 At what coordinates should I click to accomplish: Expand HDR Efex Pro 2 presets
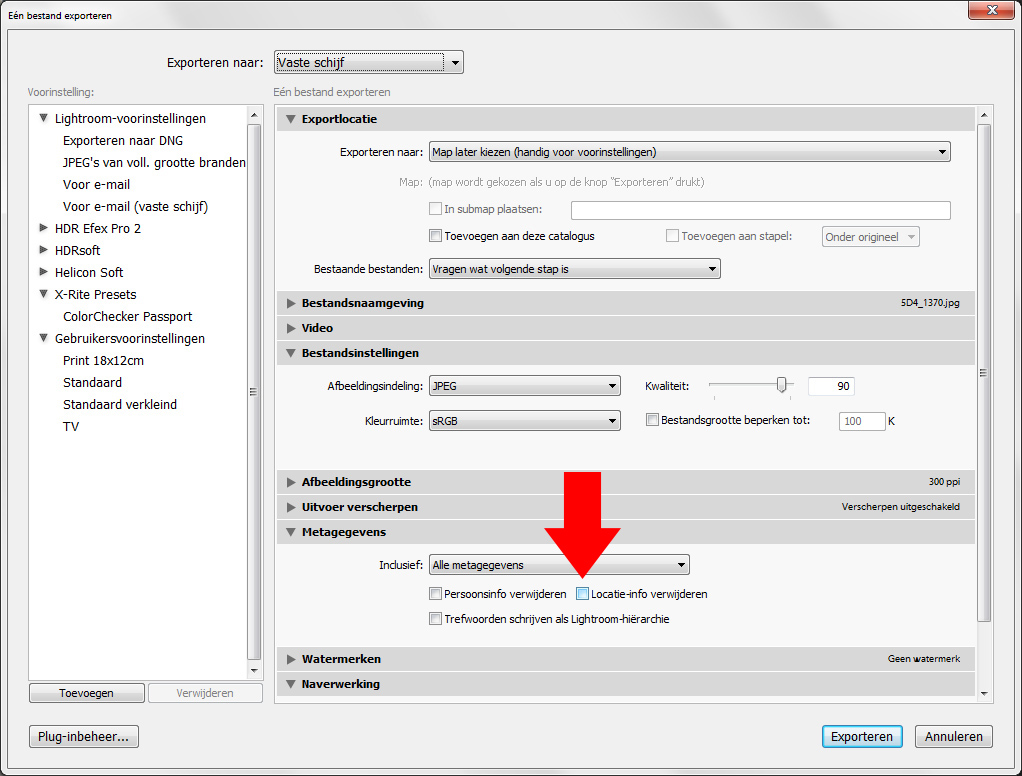[44, 228]
